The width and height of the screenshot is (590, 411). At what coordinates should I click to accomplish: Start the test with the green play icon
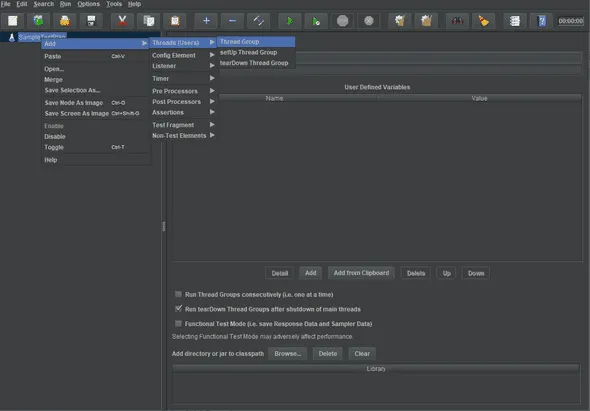(x=289, y=21)
